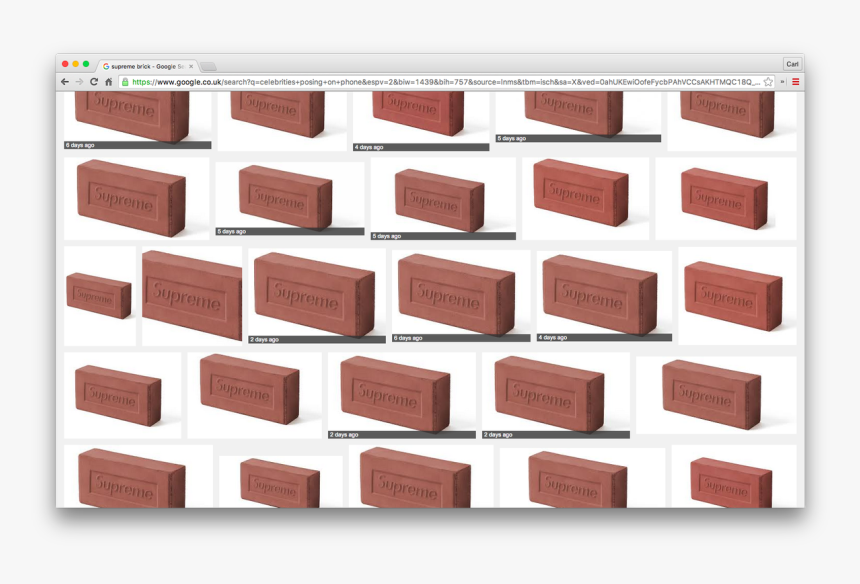Open the home page via house icon

[x=109, y=82]
